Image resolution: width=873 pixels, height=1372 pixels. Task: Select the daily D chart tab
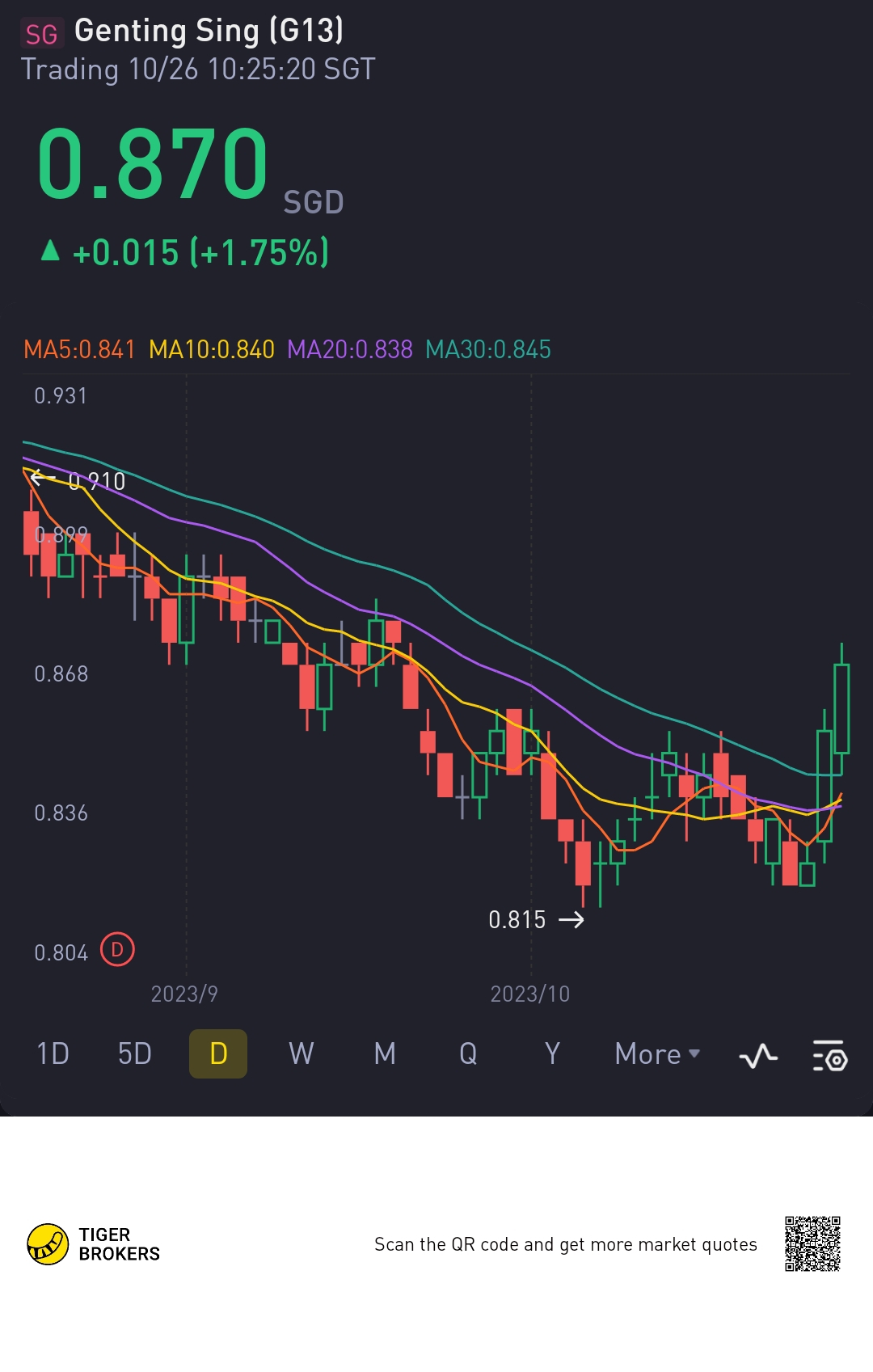coord(218,1053)
